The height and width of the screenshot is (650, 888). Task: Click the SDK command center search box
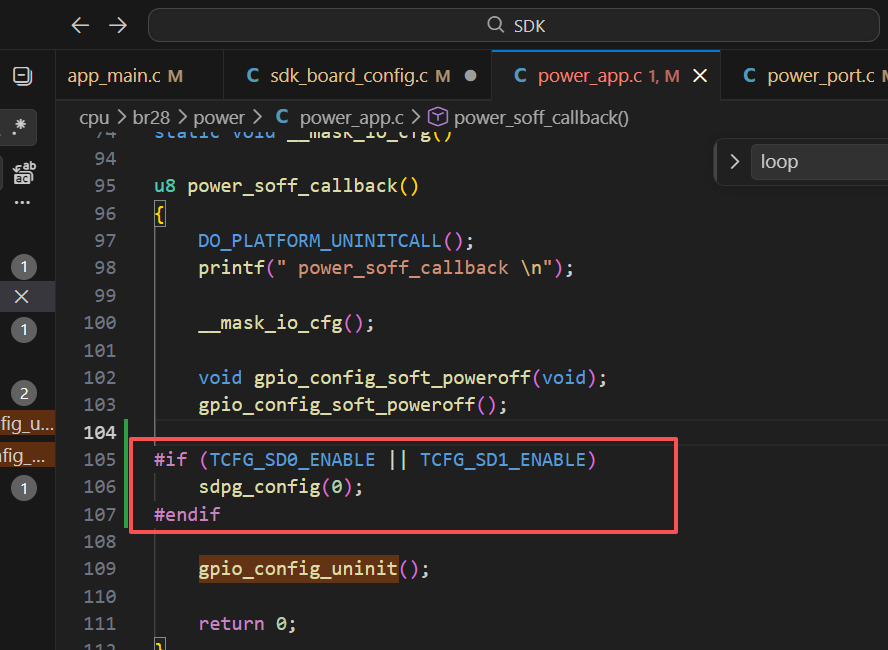click(514, 25)
